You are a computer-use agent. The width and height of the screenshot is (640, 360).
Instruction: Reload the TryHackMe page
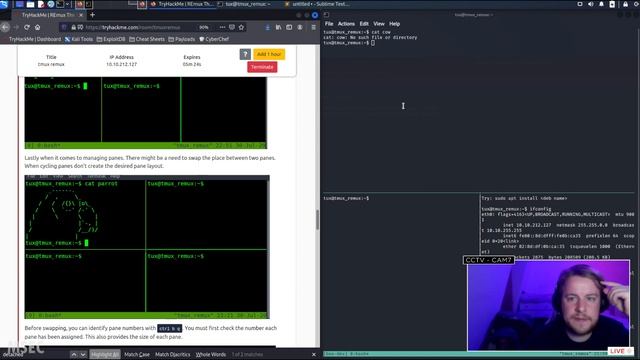tap(27, 27)
